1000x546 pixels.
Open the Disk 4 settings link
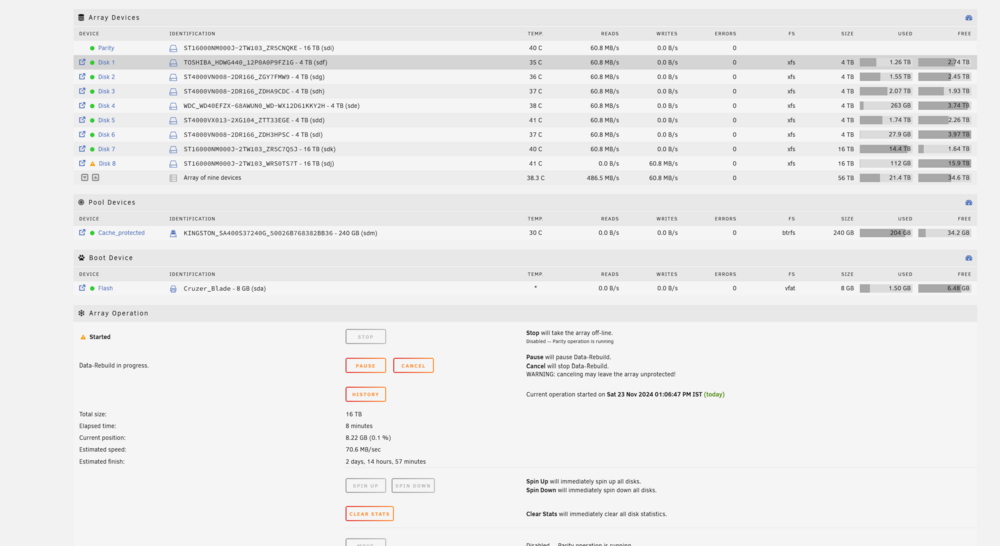coord(107,106)
